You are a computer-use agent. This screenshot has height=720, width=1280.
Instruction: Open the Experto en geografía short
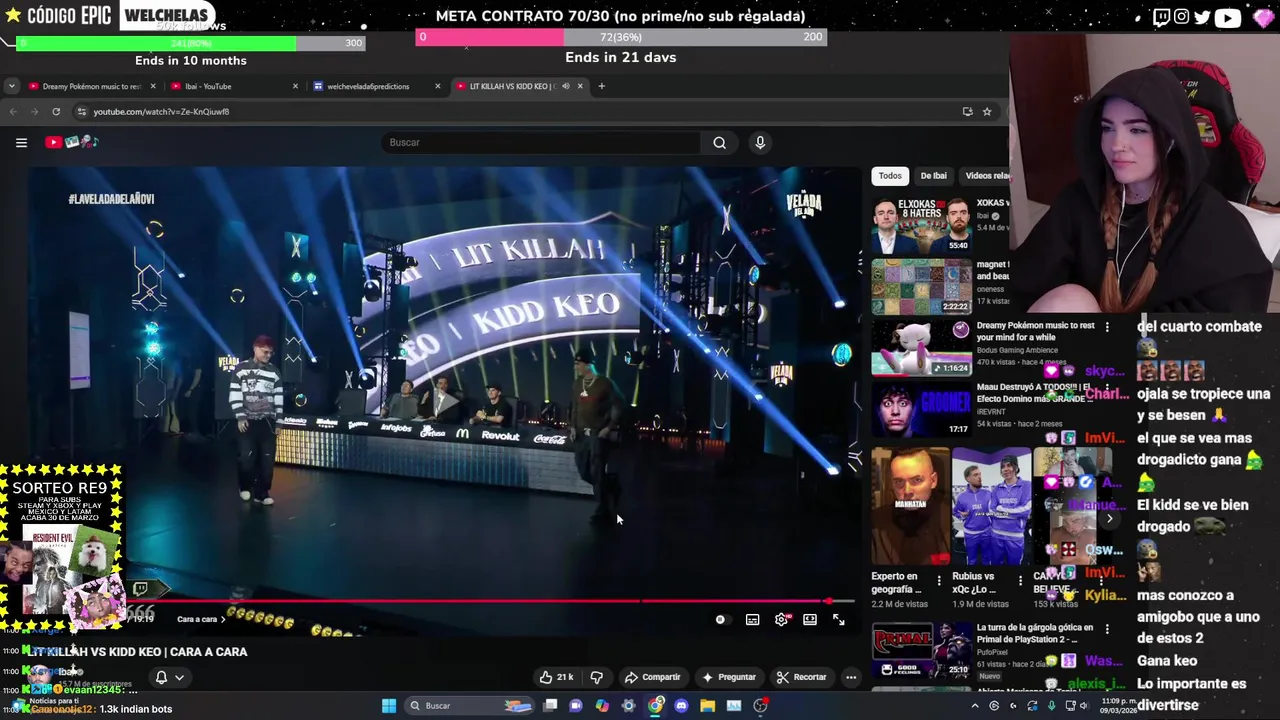(x=910, y=507)
